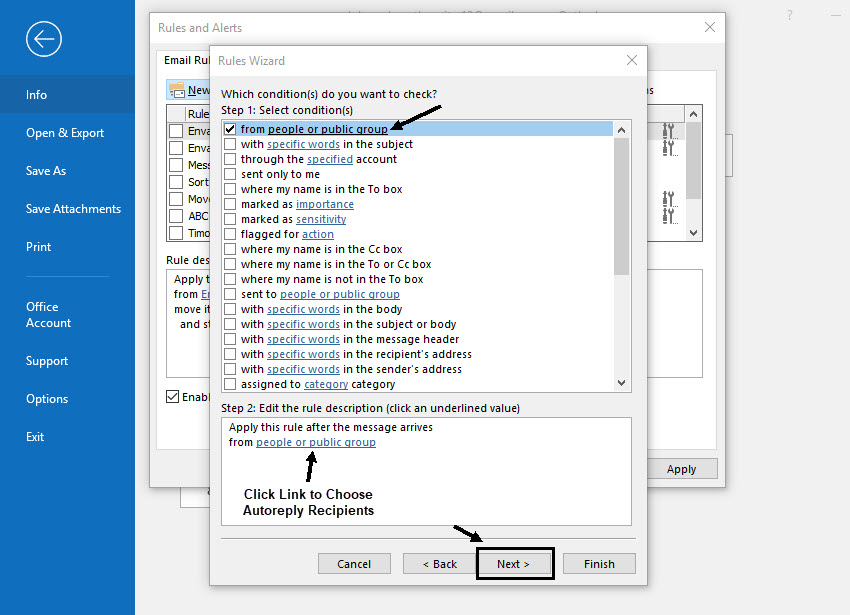The height and width of the screenshot is (615, 850).
Task: Click the New Rule icon in Rules and Alerts
Action: (x=177, y=90)
